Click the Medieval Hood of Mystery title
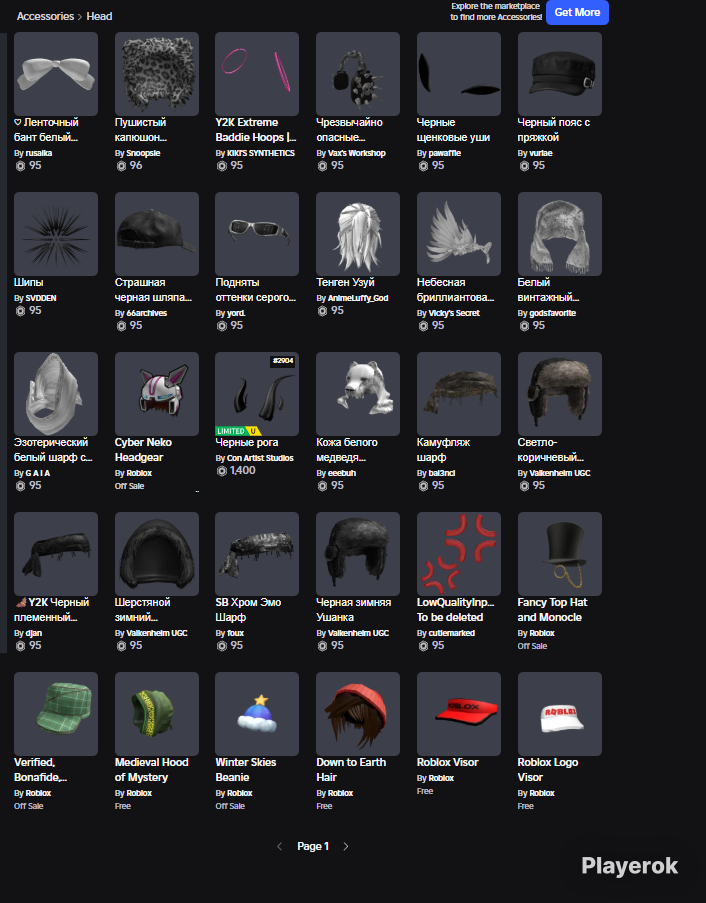The width and height of the screenshot is (706, 903). point(151,769)
